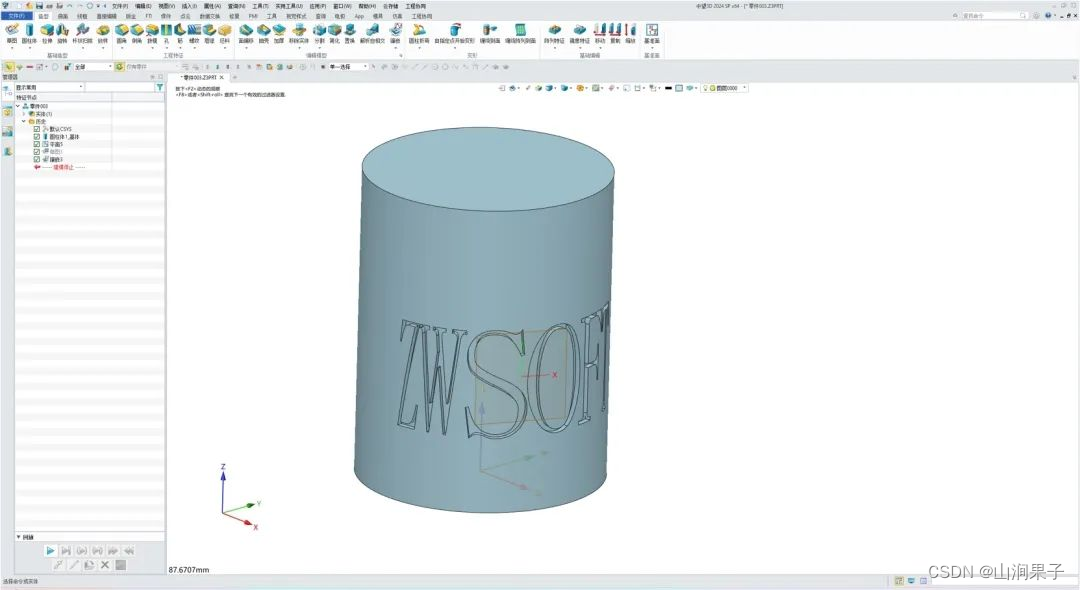Close the 零件003.Z3PRT document tab
Viewport: 1080px width, 590px height.
tap(222, 78)
